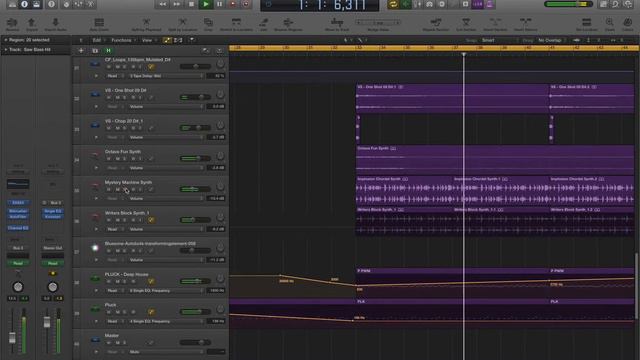Open the Loop Browser button at top right

[616, 4]
